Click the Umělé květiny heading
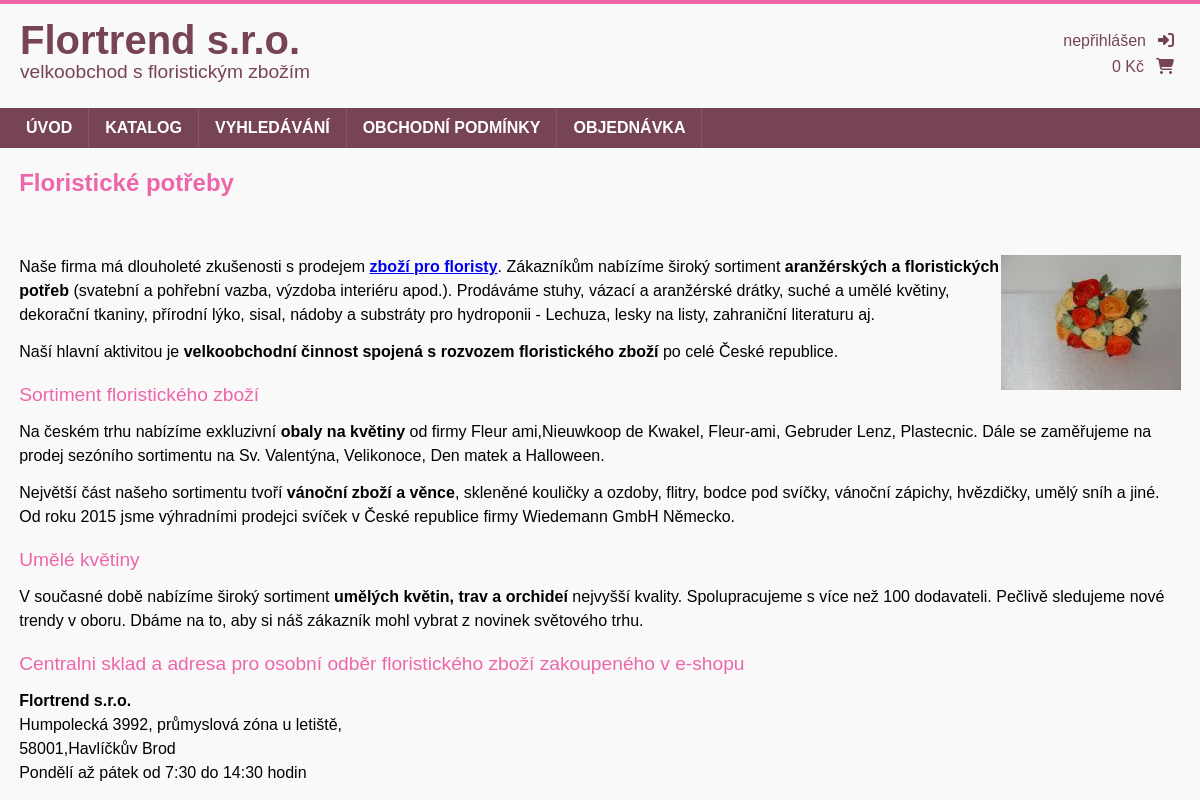 click(x=79, y=560)
